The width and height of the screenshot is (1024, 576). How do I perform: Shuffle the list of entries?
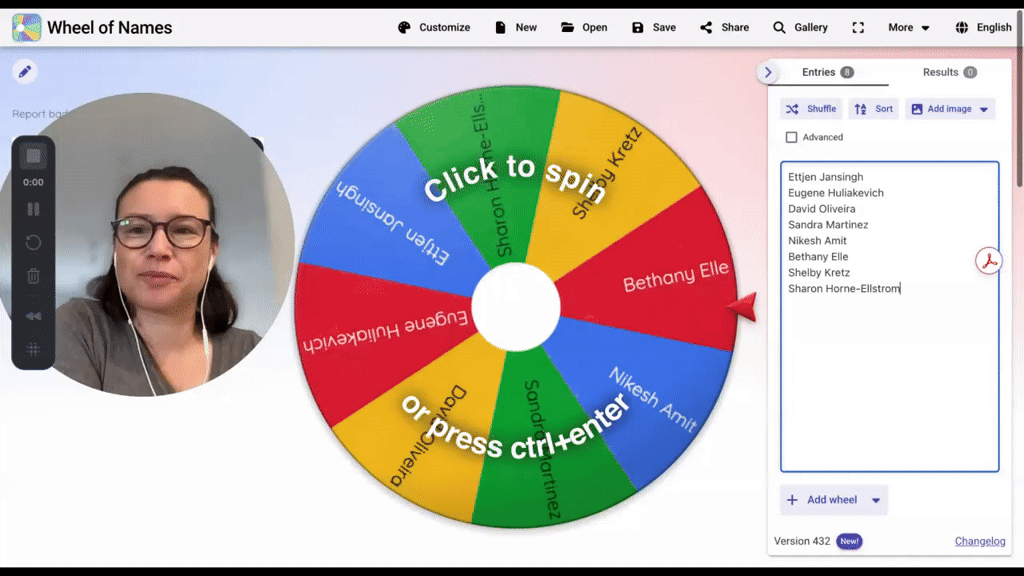tap(811, 109)
